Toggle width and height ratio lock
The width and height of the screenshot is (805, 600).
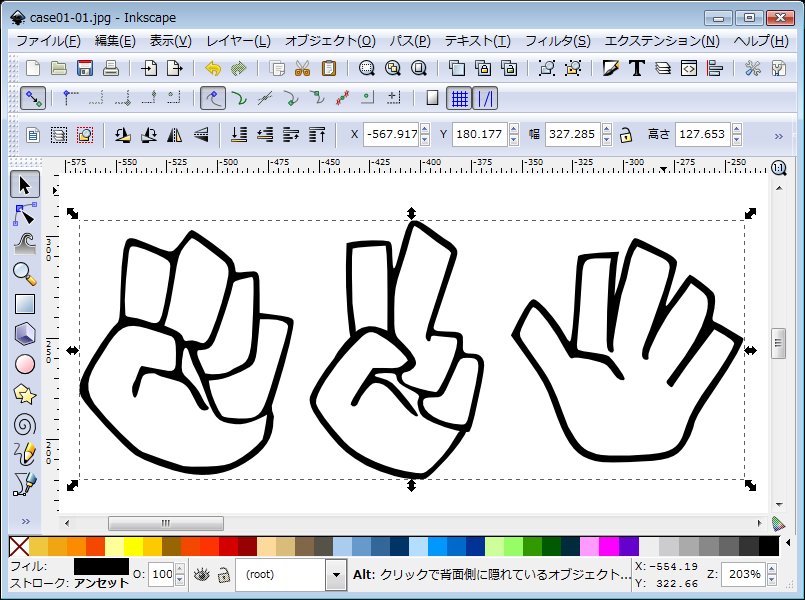coord(625,135)
